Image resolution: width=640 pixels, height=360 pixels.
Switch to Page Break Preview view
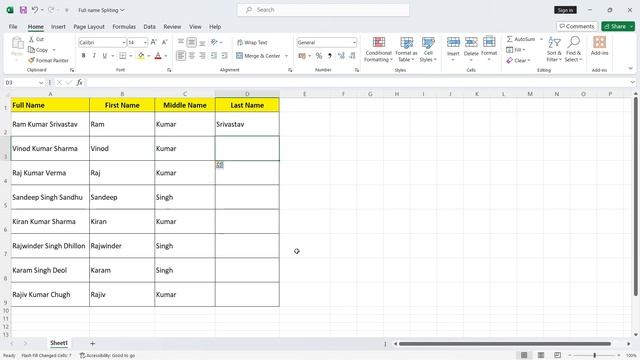pyautogui.click(x=557, y=355)
